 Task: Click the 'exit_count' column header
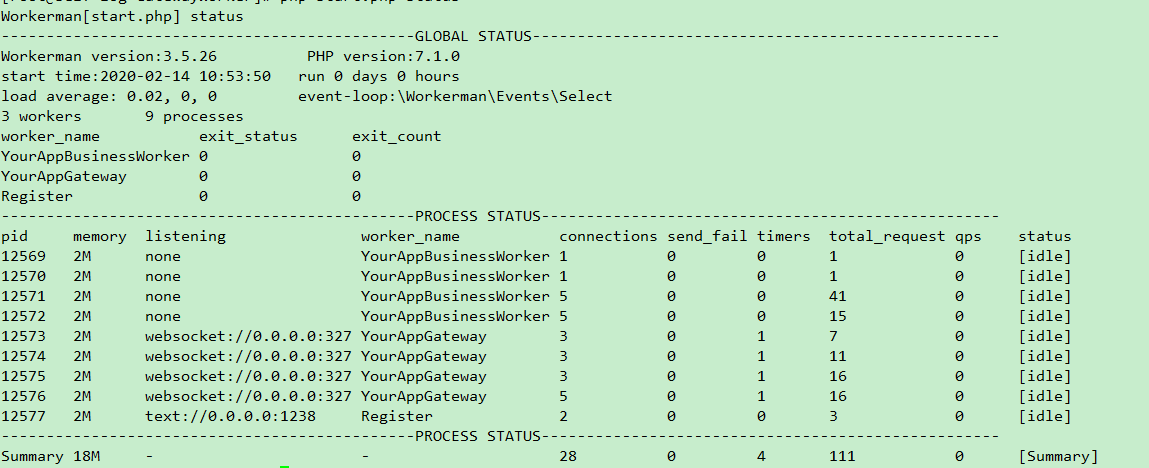pos(396,136)
